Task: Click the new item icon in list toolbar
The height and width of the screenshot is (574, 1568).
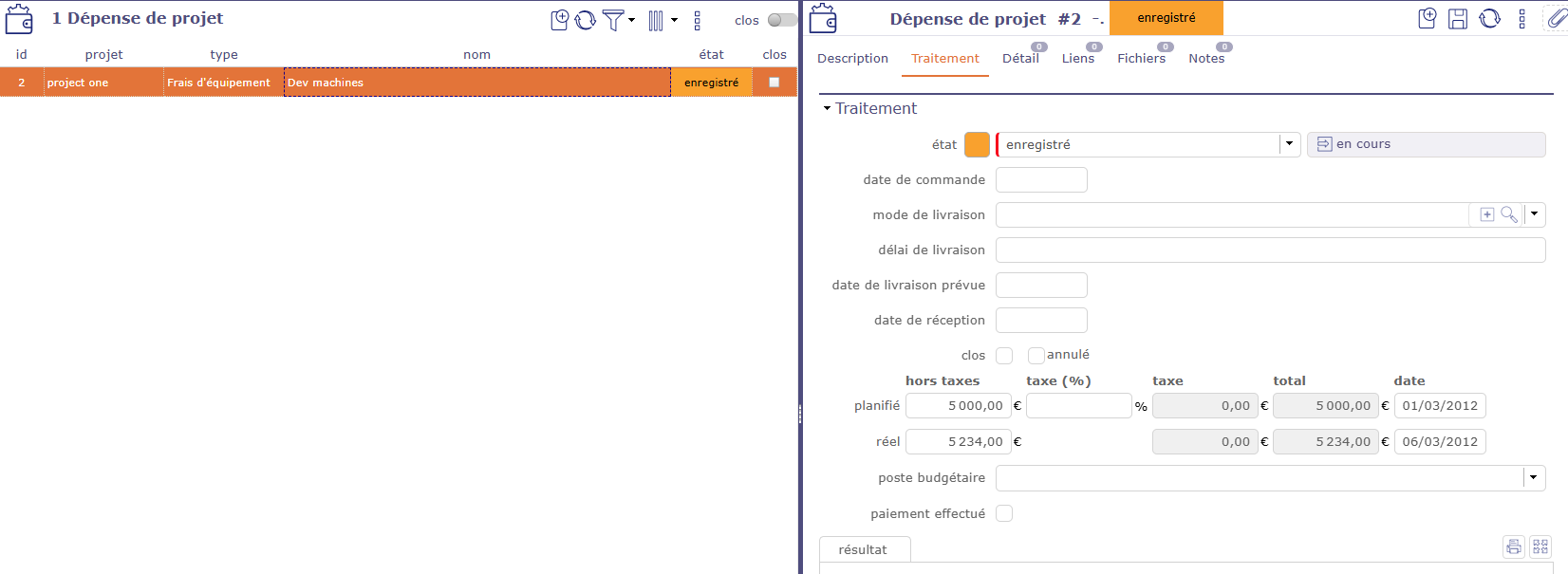Action: 560,20
